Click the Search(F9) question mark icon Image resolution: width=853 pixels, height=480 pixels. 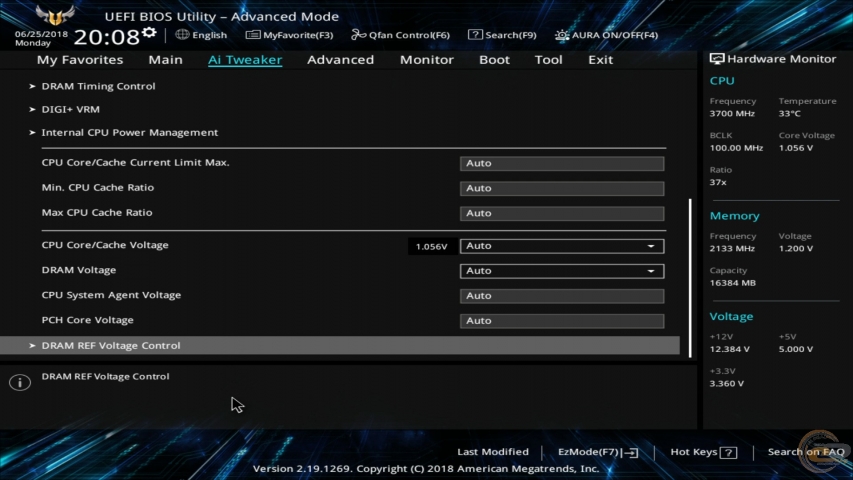coord(475,35)
